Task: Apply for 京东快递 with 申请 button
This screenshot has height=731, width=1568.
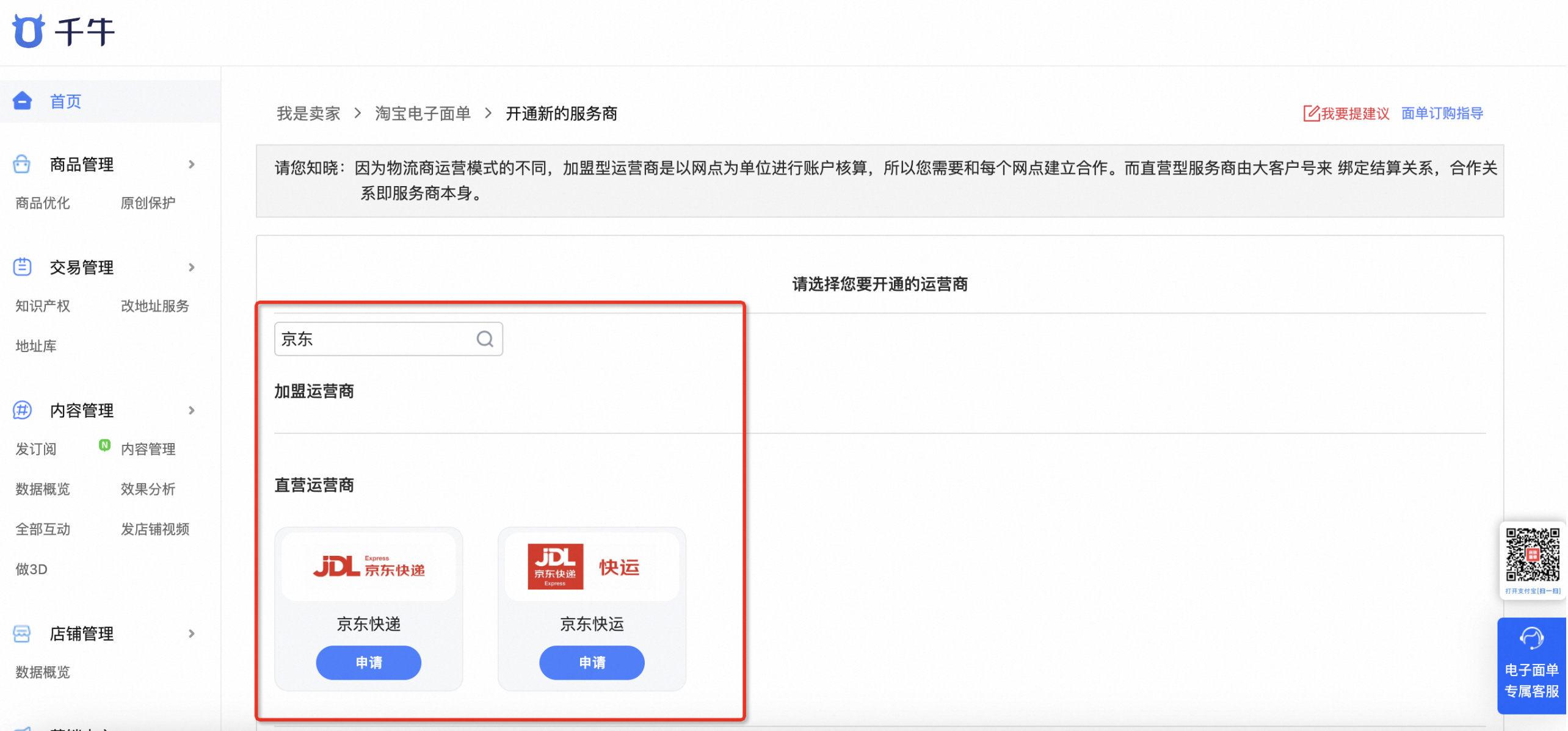Action: click(x=369, y=663)
